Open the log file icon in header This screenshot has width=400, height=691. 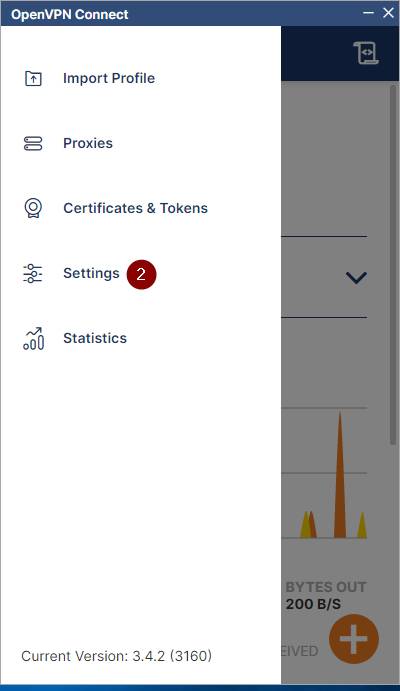[366, 53]
